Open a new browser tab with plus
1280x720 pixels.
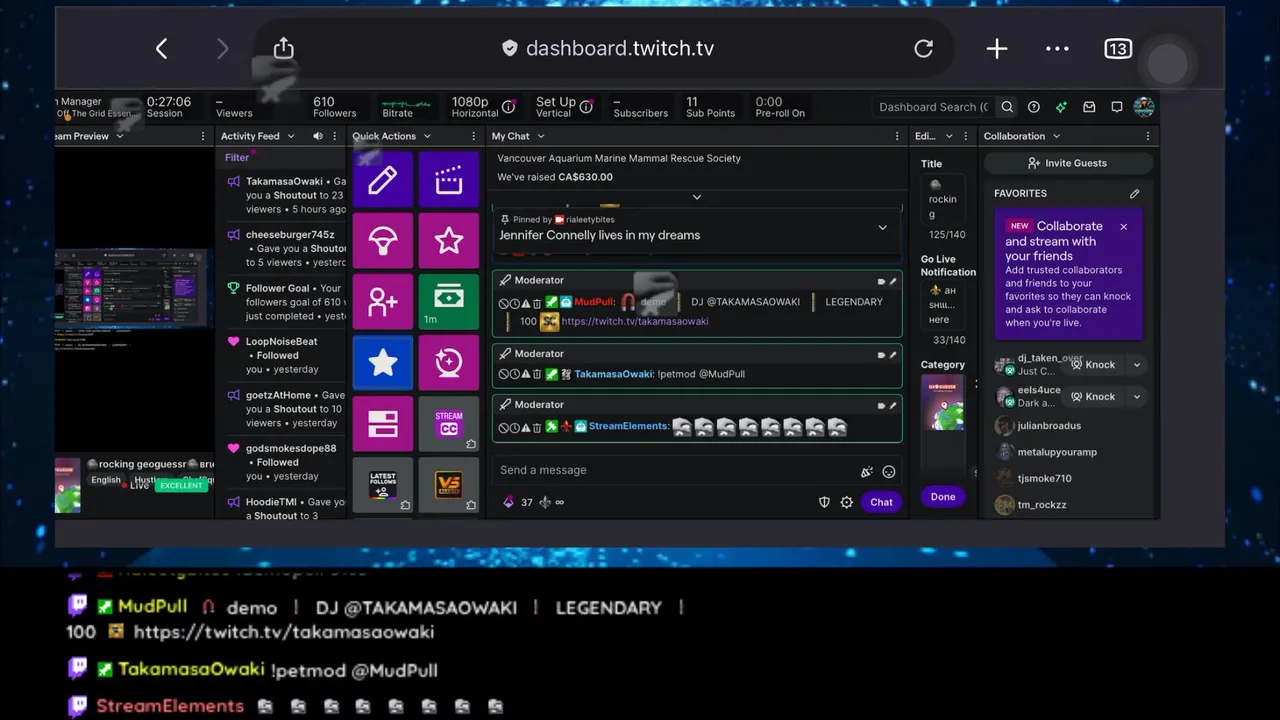(x=996, y=48)
